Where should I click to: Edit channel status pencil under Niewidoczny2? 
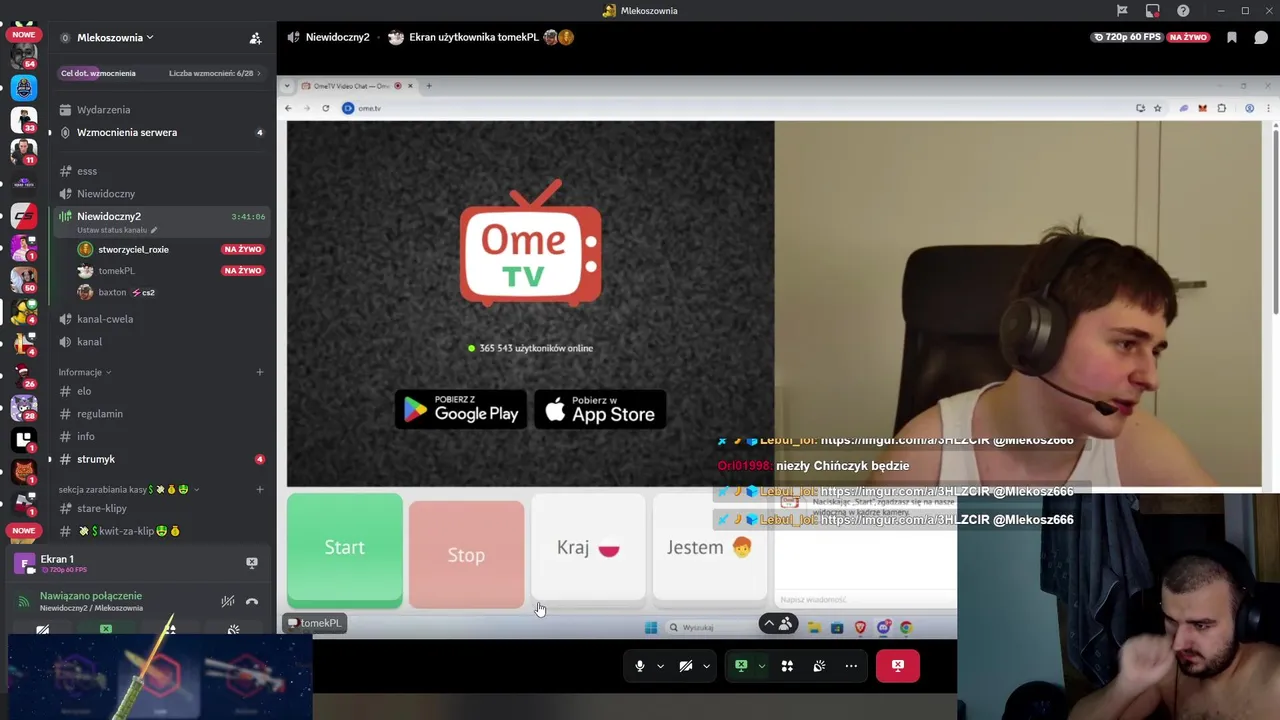154,230
